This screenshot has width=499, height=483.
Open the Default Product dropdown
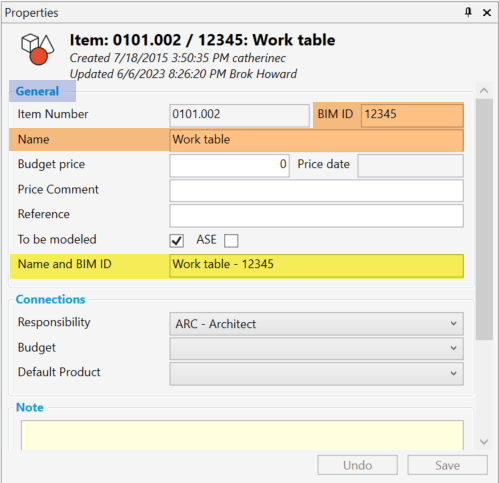click(x=316, y=374)
